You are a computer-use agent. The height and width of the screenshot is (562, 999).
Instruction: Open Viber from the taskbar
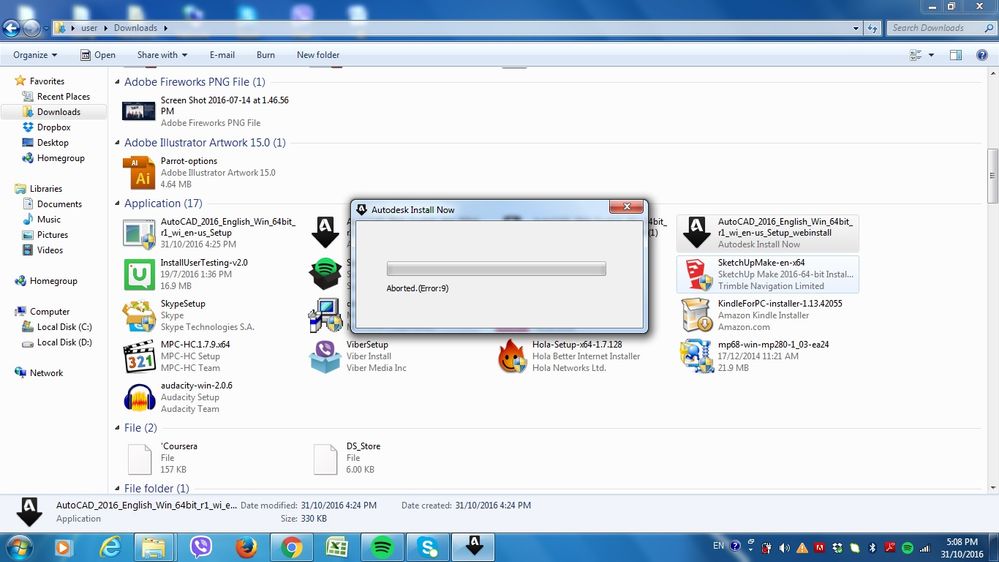201,547
